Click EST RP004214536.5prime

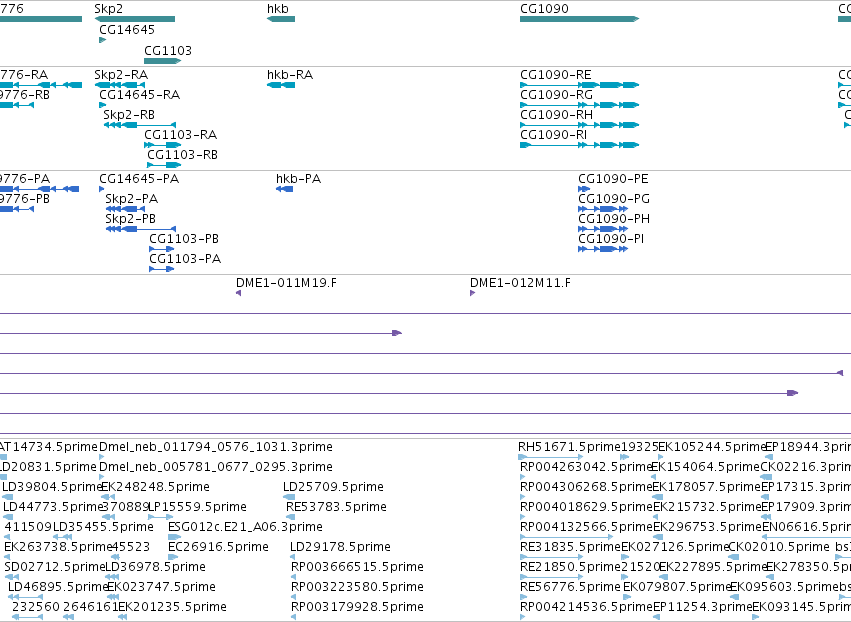[x=586, y=606]
